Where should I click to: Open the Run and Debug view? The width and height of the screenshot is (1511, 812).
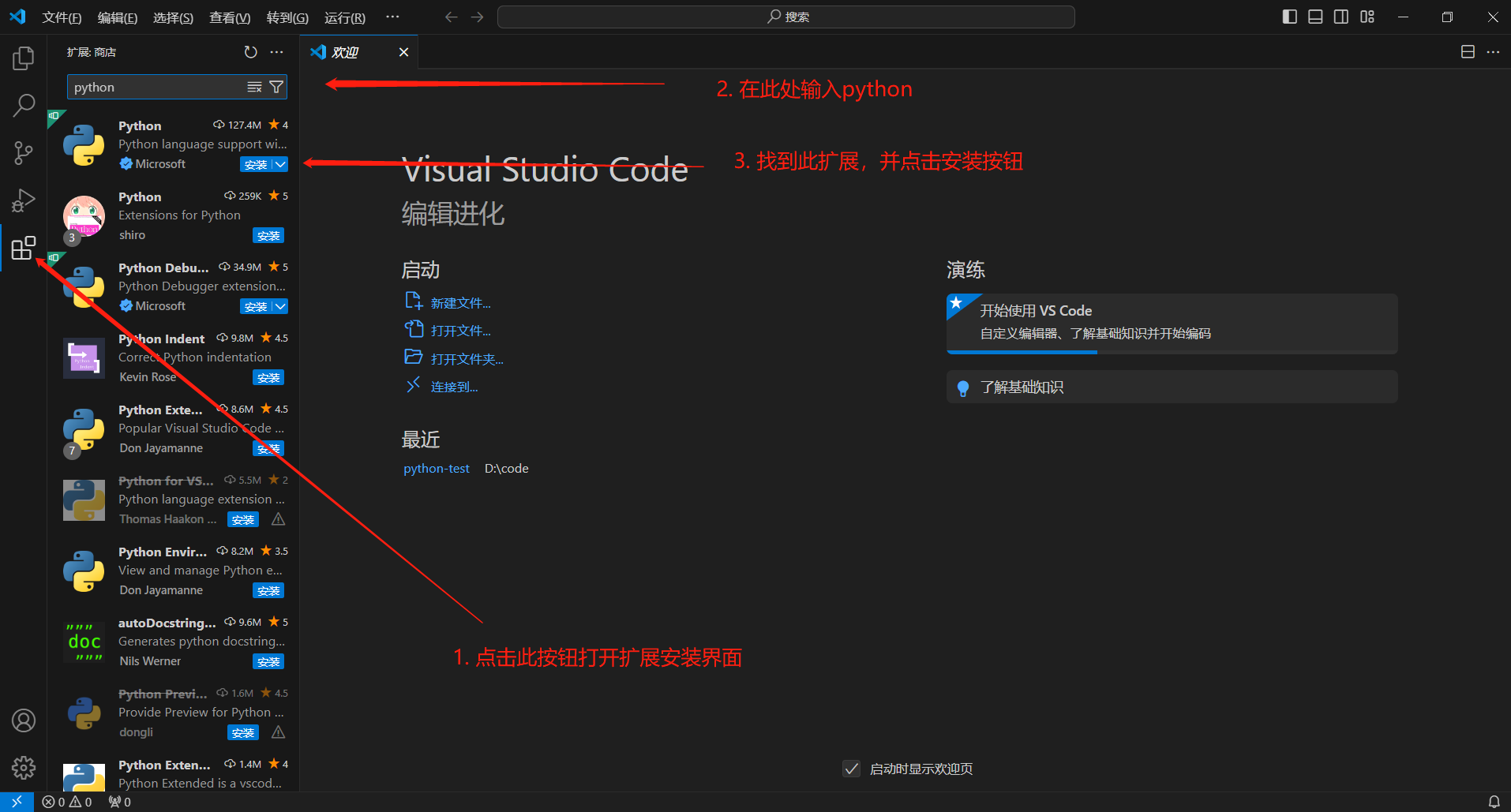pyautogui.click(x=24, y=200)
